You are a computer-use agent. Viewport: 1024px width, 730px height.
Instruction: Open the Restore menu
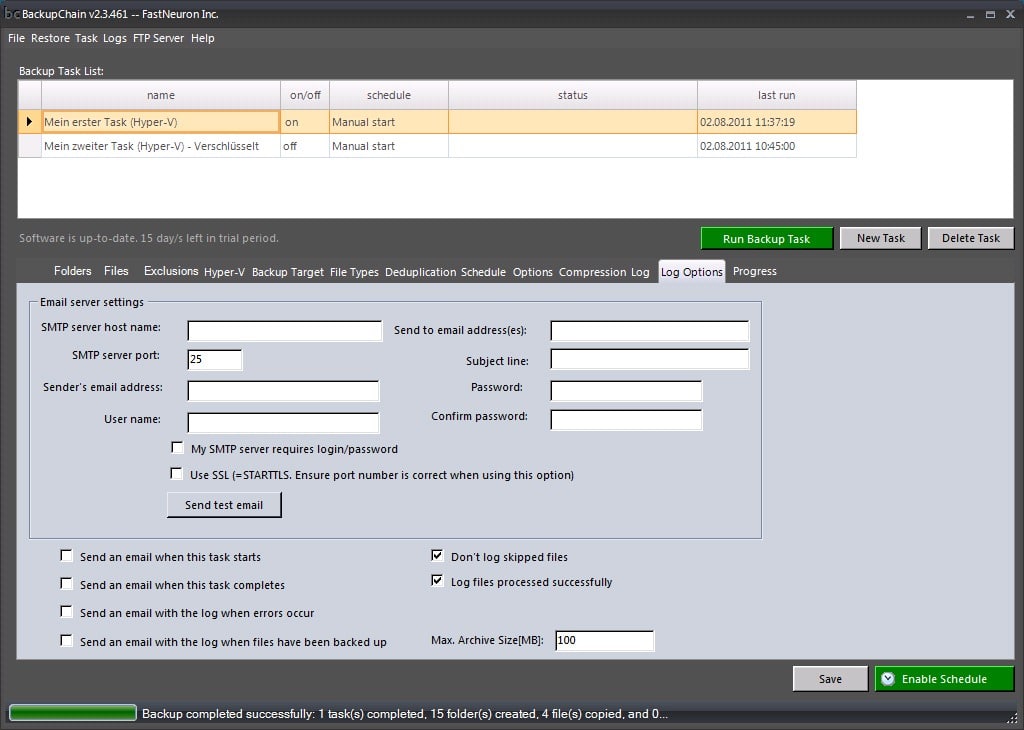point(50,38)
